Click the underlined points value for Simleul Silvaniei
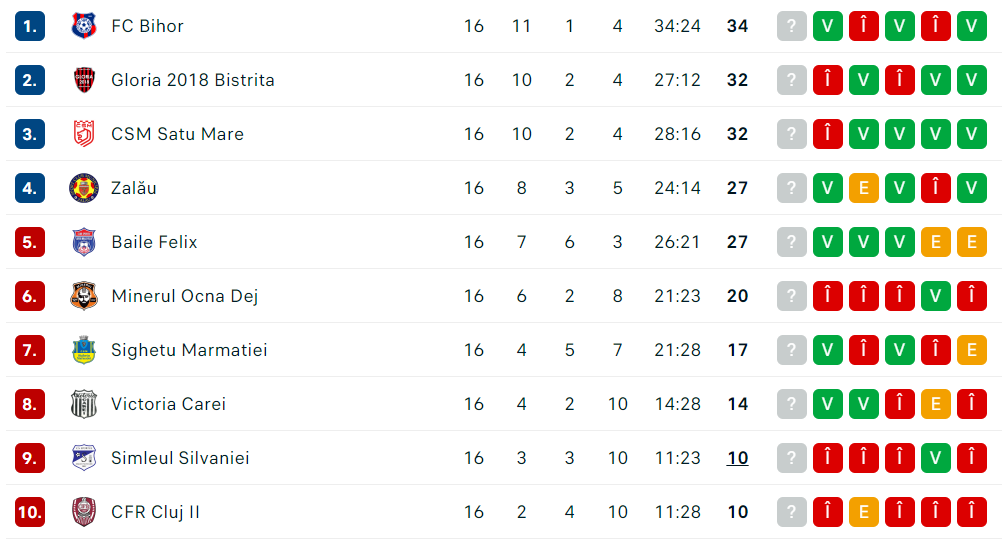The image size is (1005, 547). click(x=737, y=458)
